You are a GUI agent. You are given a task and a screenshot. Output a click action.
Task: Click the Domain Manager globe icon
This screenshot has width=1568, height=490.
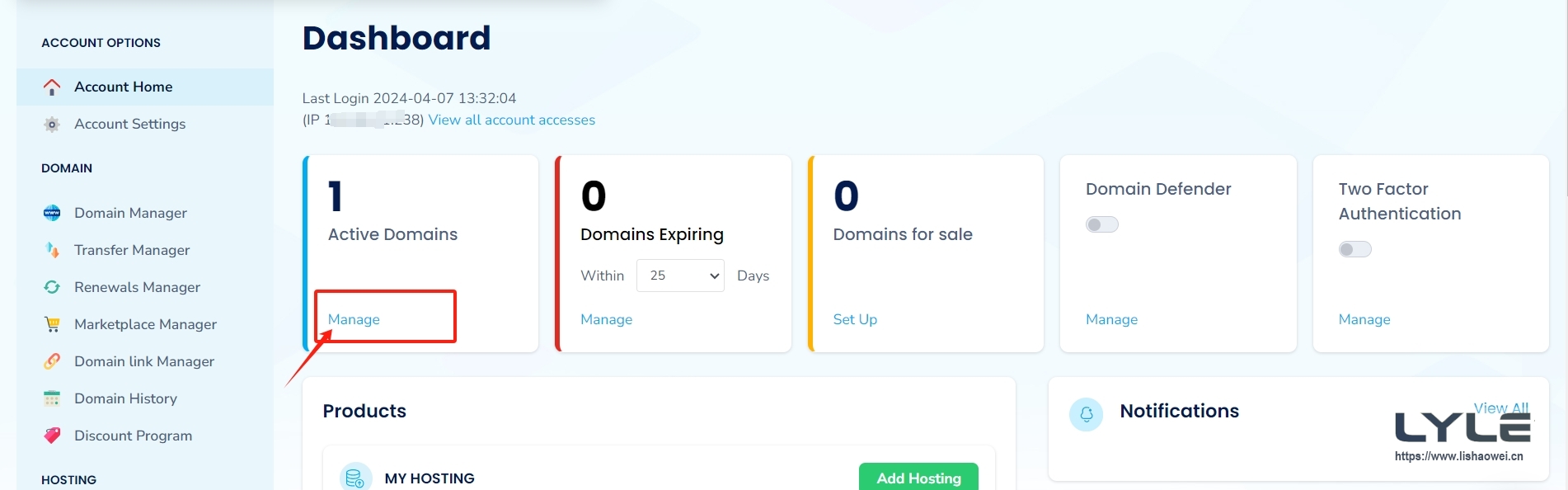(52, 213)
